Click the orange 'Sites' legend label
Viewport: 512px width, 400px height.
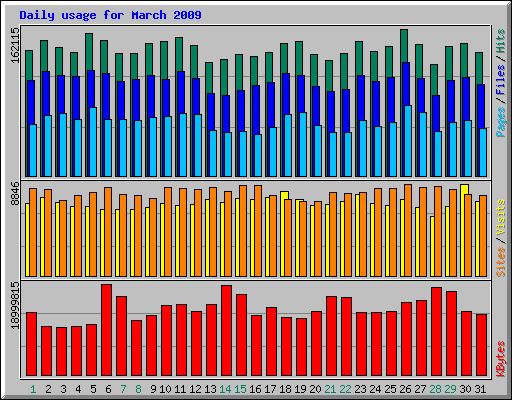tap(500, 262)
